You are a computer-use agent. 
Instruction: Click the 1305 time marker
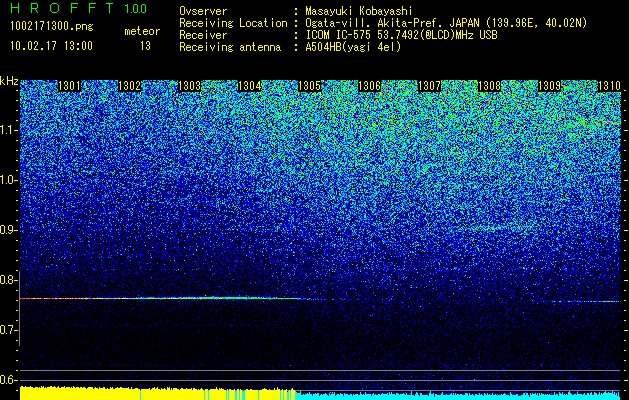pyautogui.click(x=309, y=86)
